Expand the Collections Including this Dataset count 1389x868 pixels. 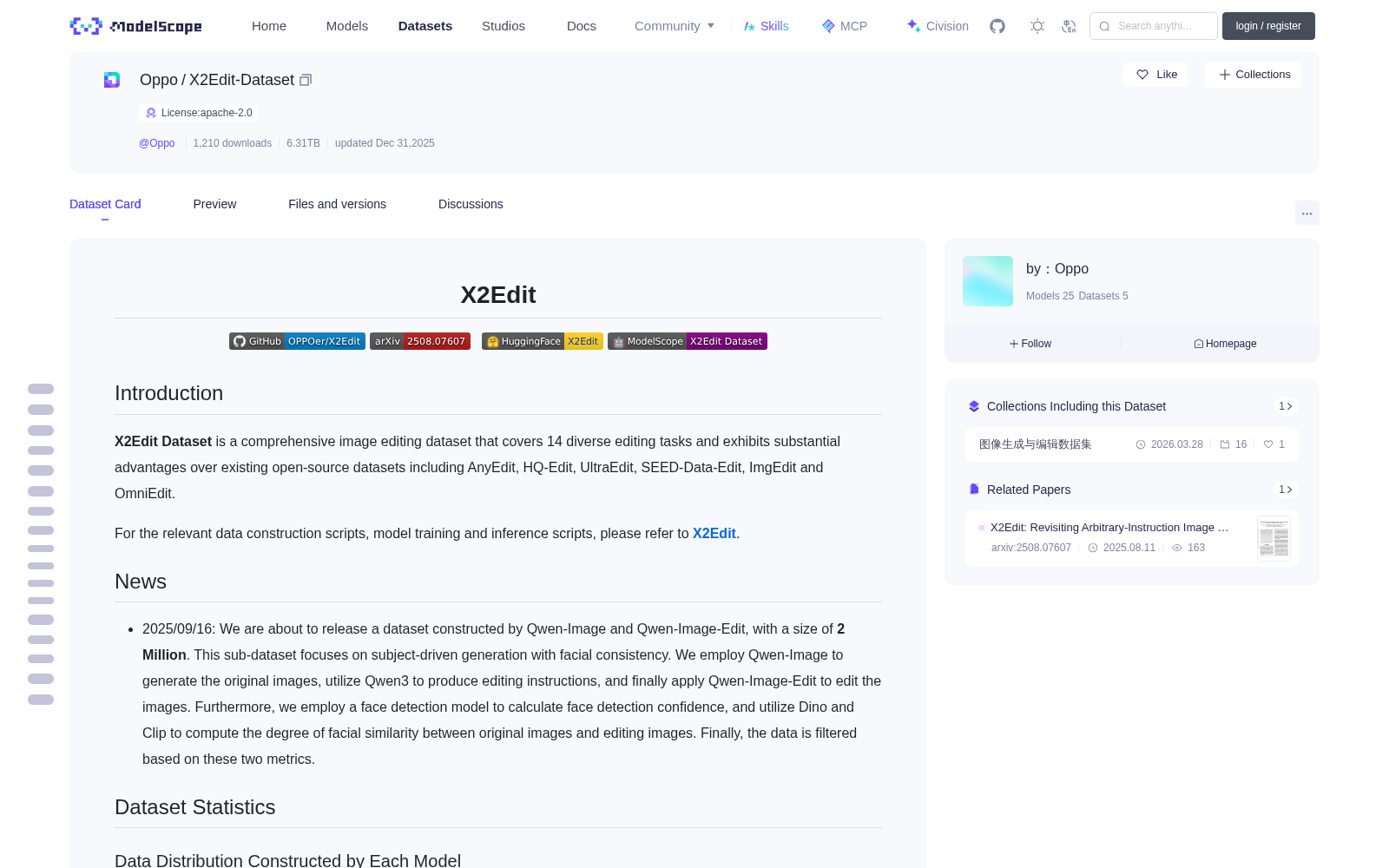(x=1286, y=406)
